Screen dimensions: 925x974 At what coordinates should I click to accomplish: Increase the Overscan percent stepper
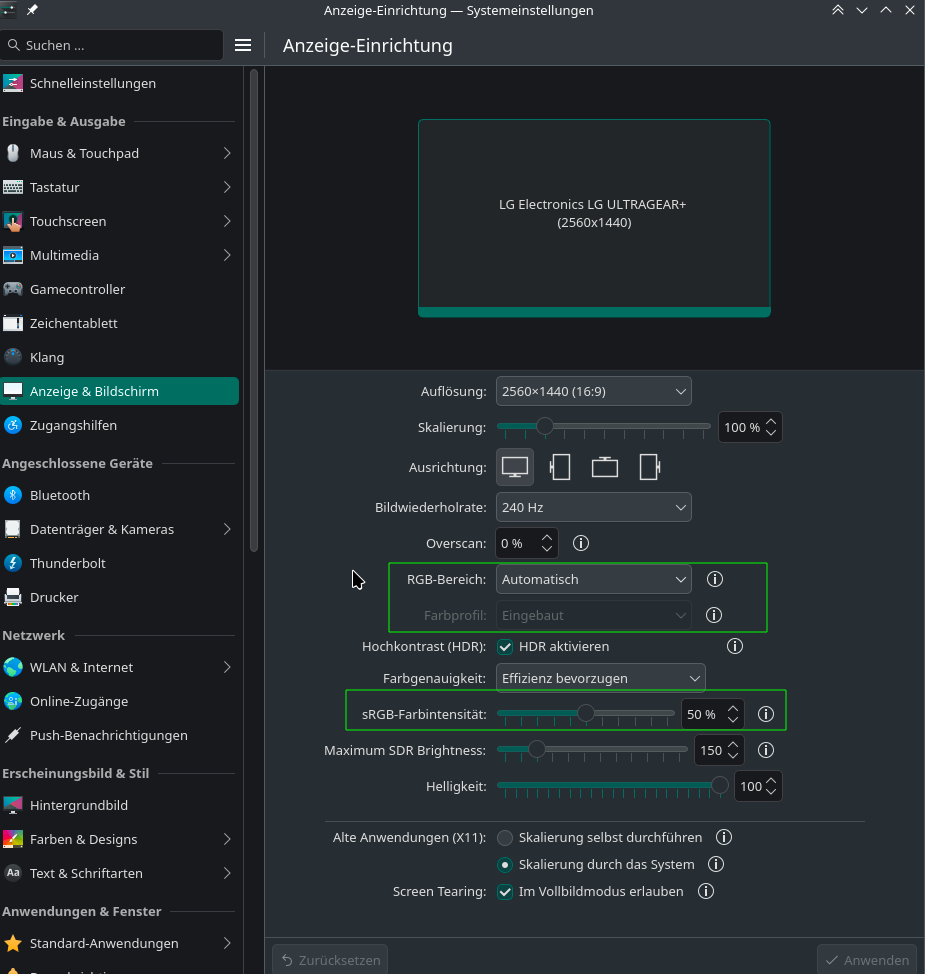click(547, 538)
